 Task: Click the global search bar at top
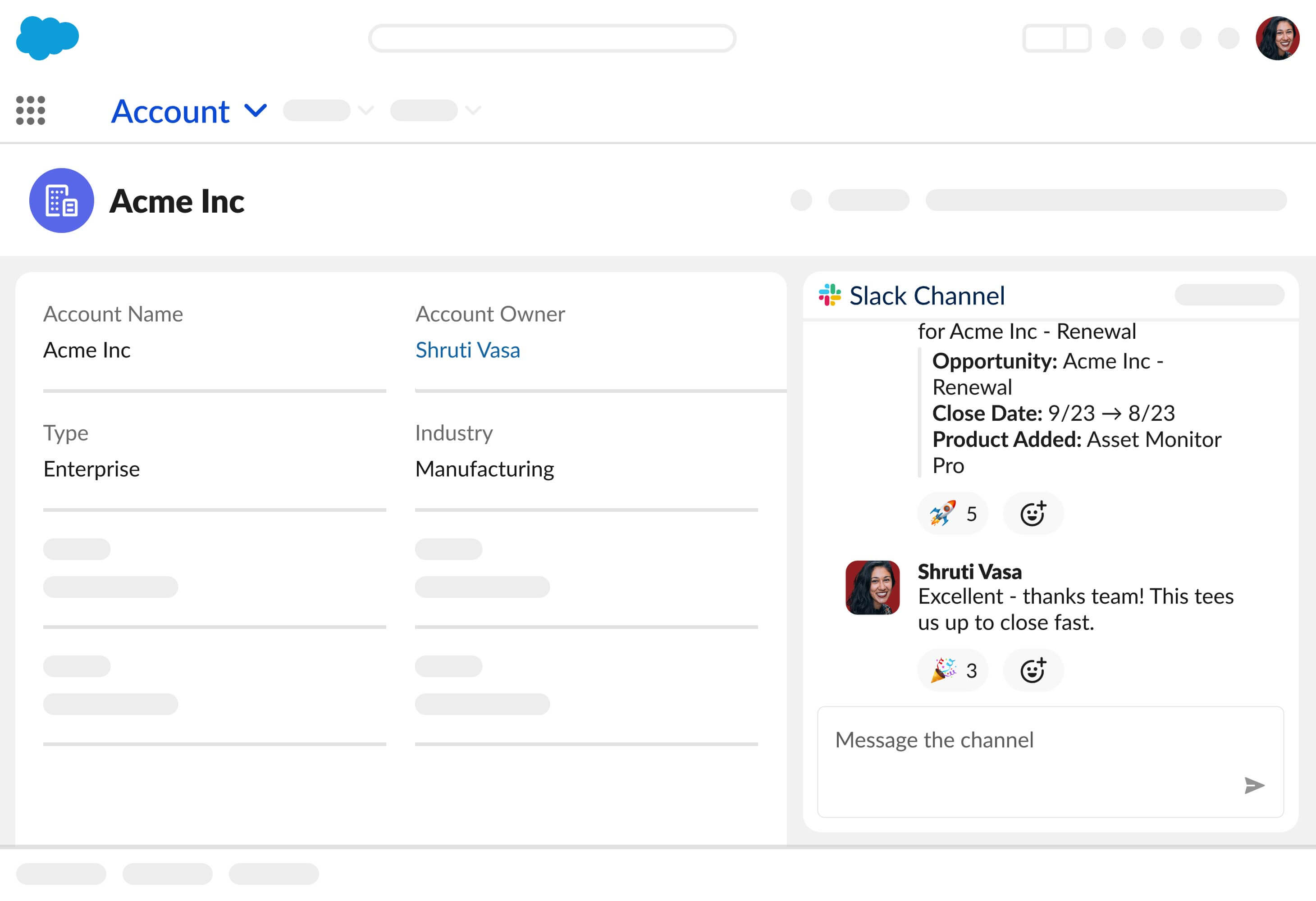coord(552,38)
